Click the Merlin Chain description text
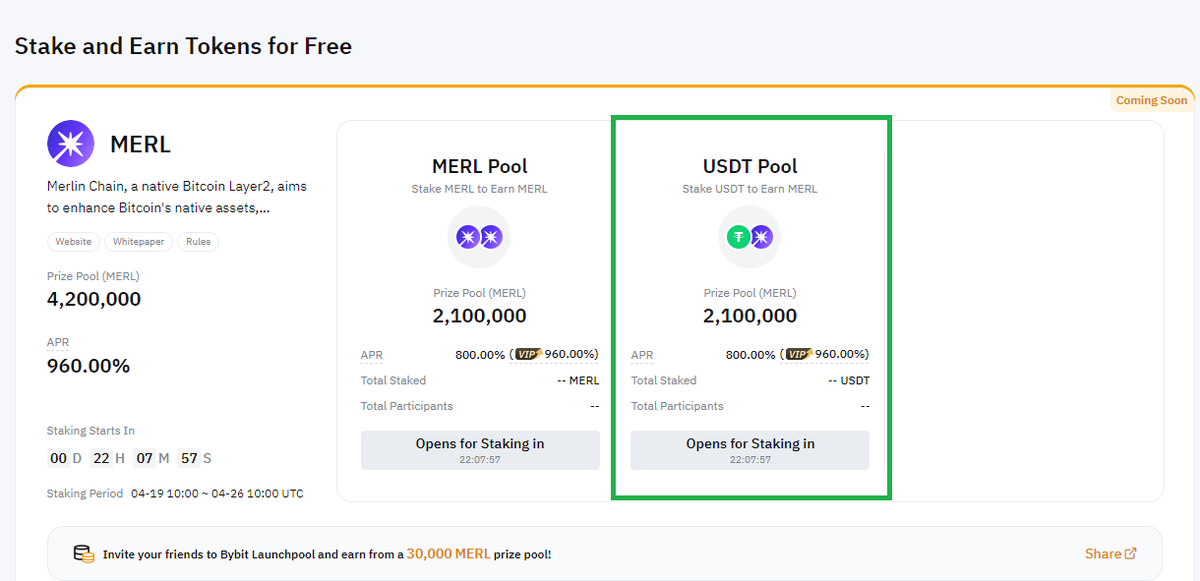The image size is (1200, 581). [x=178, y=197]
